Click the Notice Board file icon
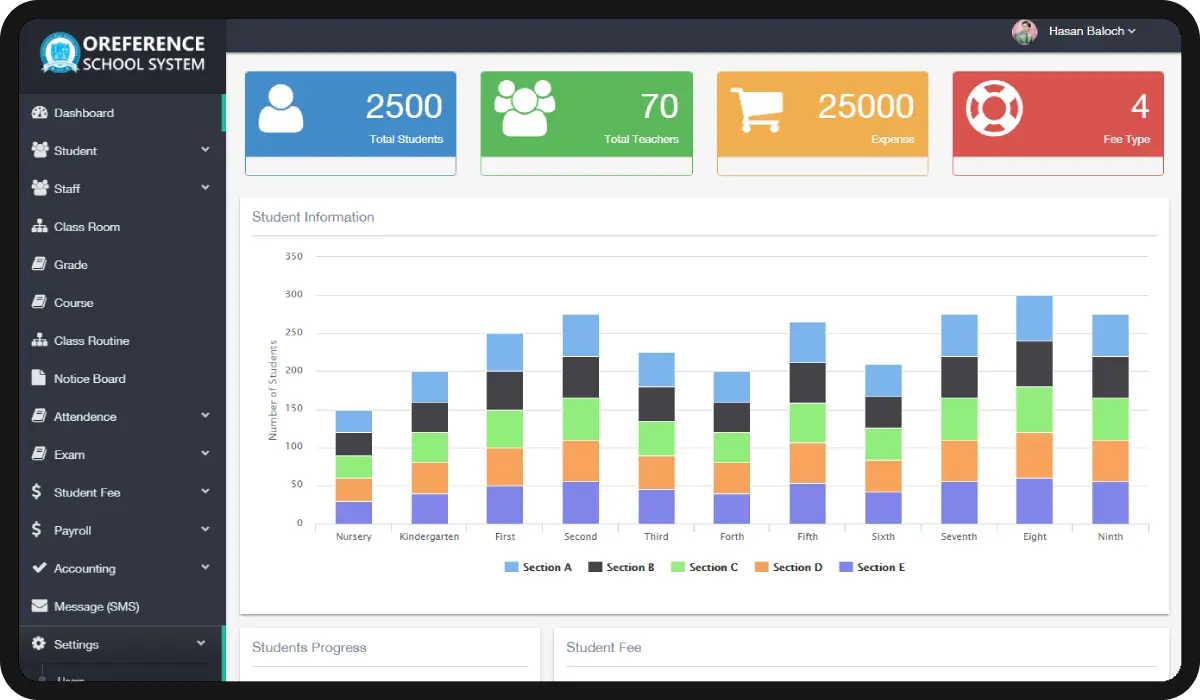 pos(40,379)
